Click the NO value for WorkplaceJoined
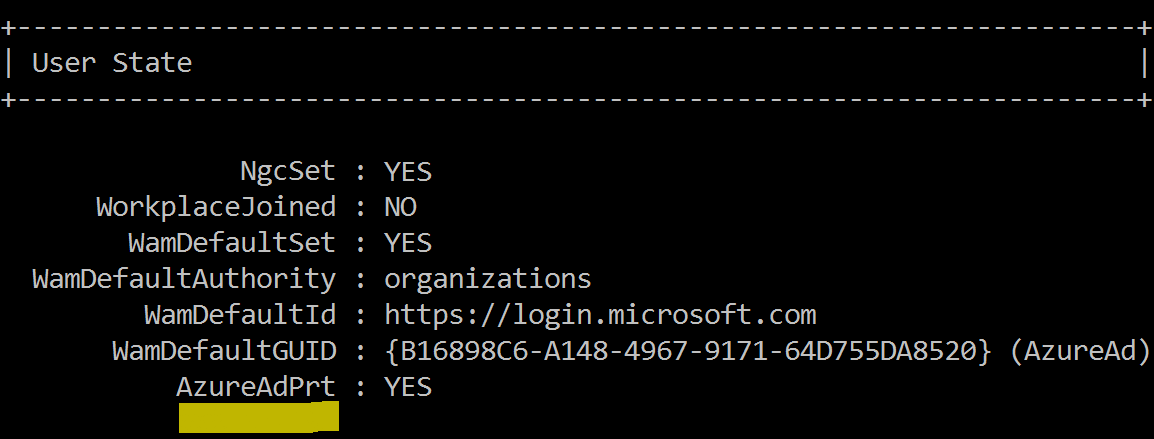The image size is (1154, 439). click(x=400, y=207)
